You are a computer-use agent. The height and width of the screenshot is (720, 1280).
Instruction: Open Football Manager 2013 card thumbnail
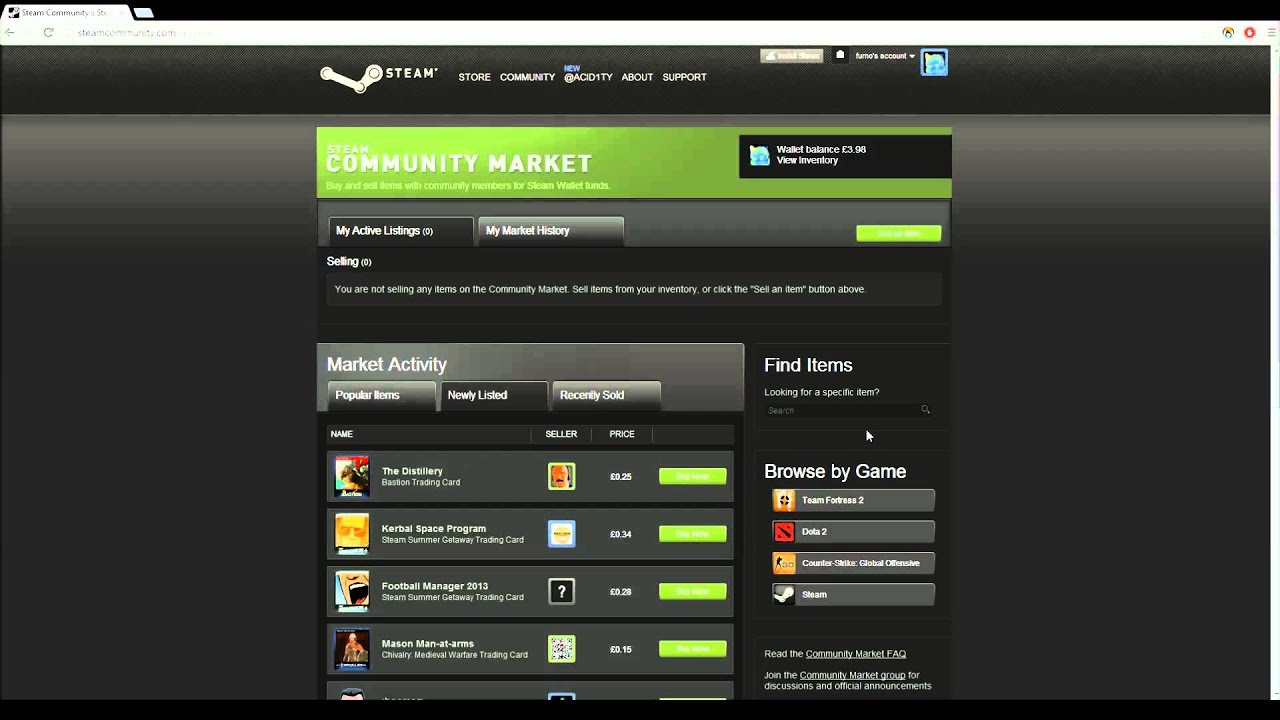(352, 591)
